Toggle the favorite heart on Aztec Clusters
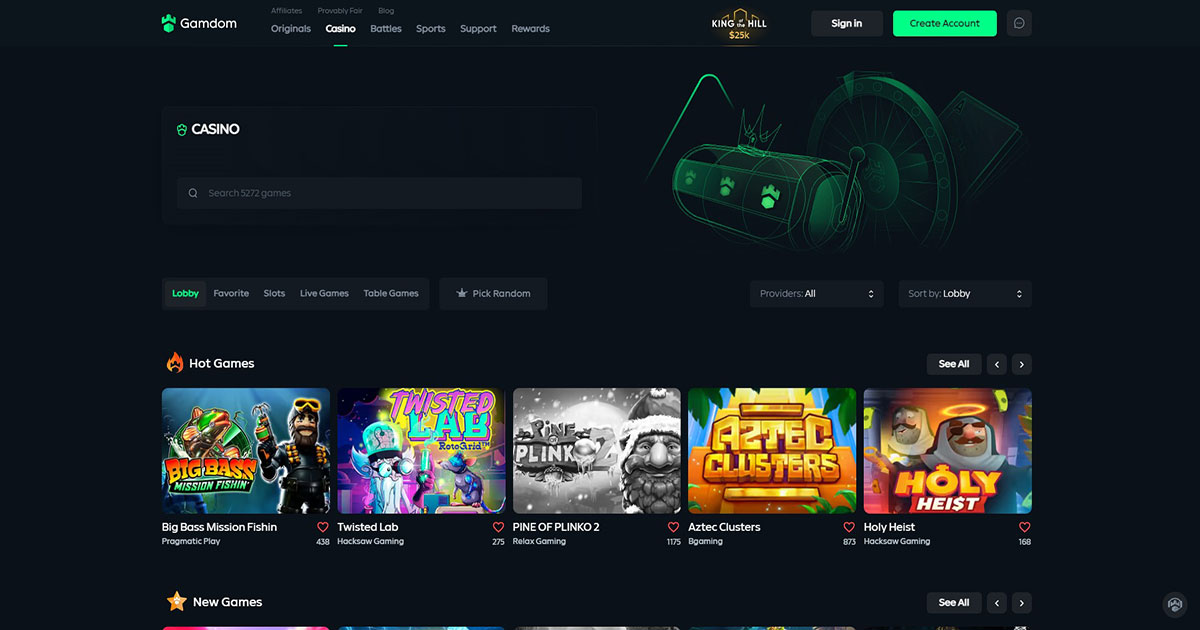Image resolution: width=1200 pixels, height=630 pixels. click(x=849, y=527)
